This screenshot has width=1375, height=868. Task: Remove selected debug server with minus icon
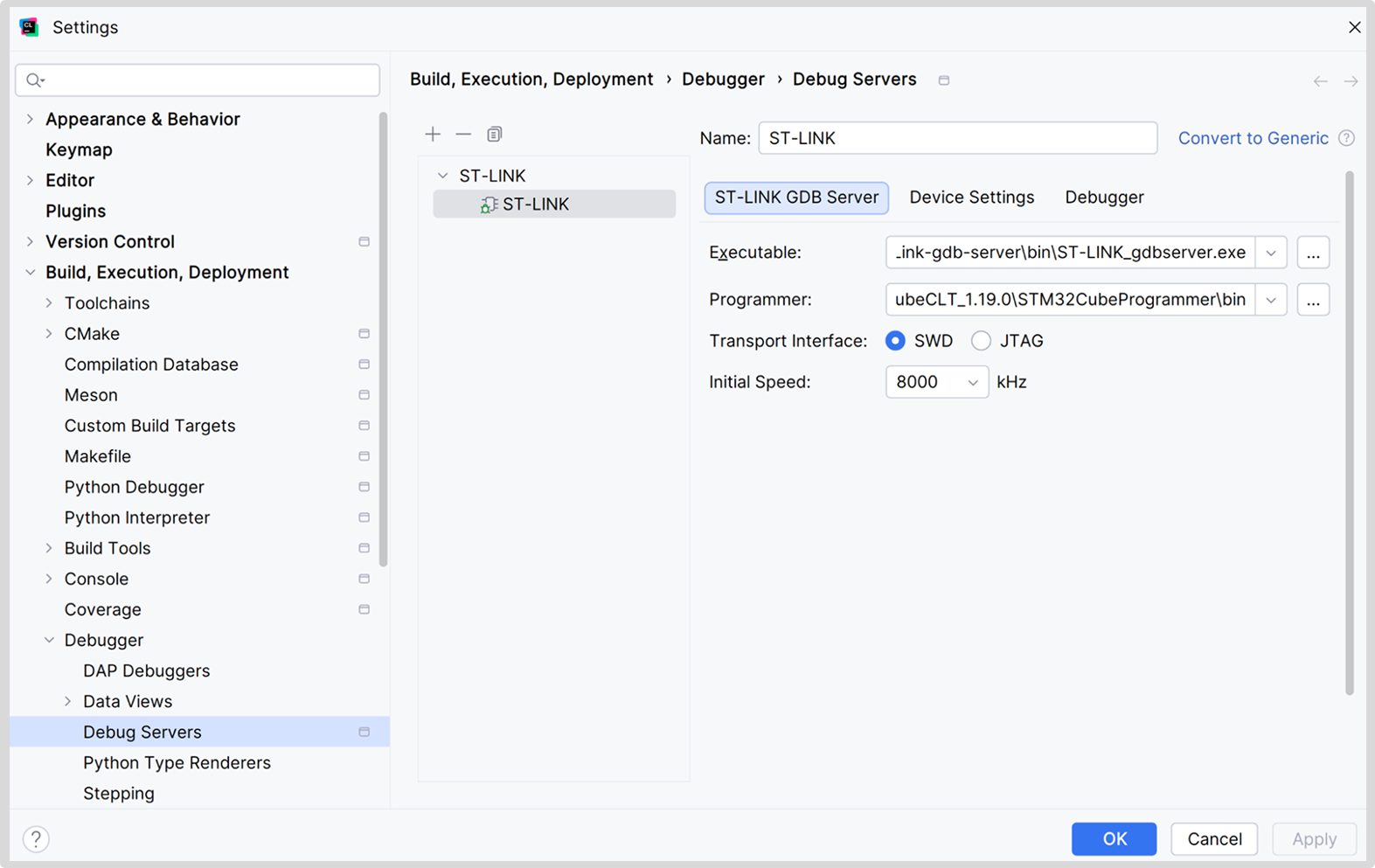[x=463, y=134]
